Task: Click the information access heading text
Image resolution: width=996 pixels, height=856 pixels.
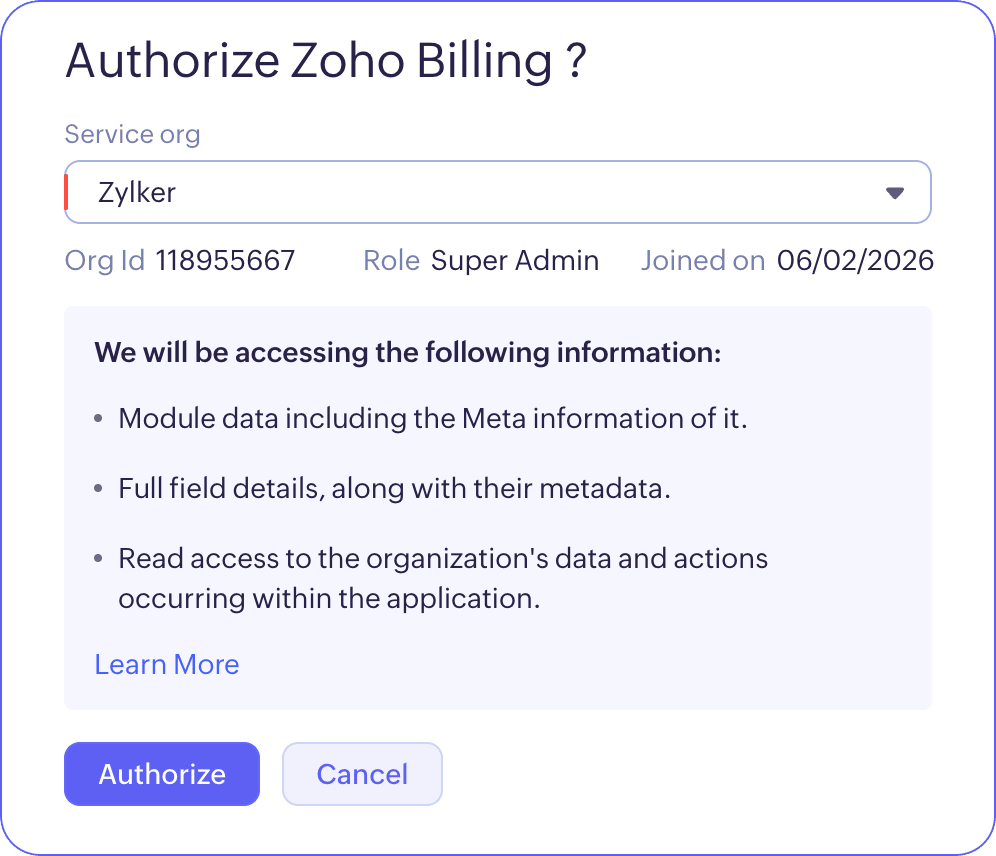Action: tap(407, 353)
